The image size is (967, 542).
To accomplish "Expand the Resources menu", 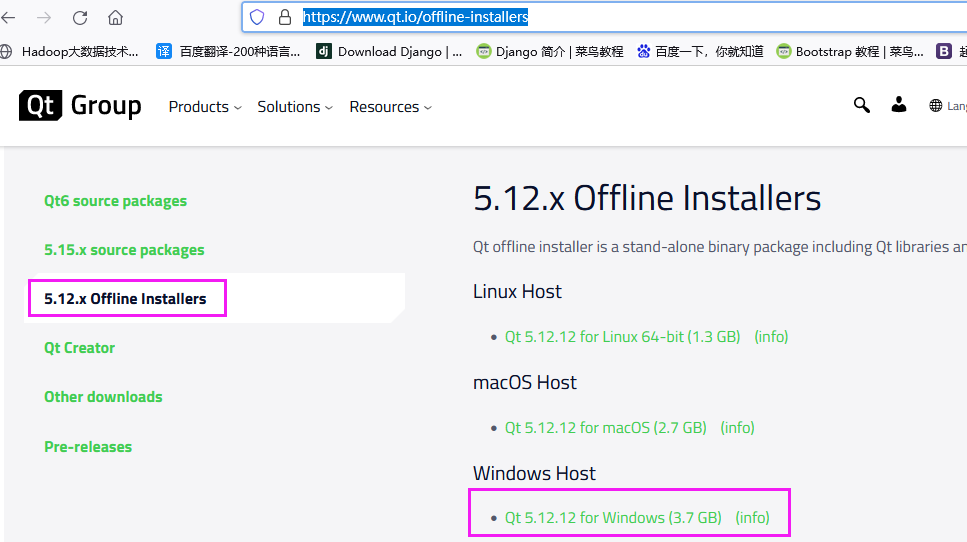I will tap(390, 107).
